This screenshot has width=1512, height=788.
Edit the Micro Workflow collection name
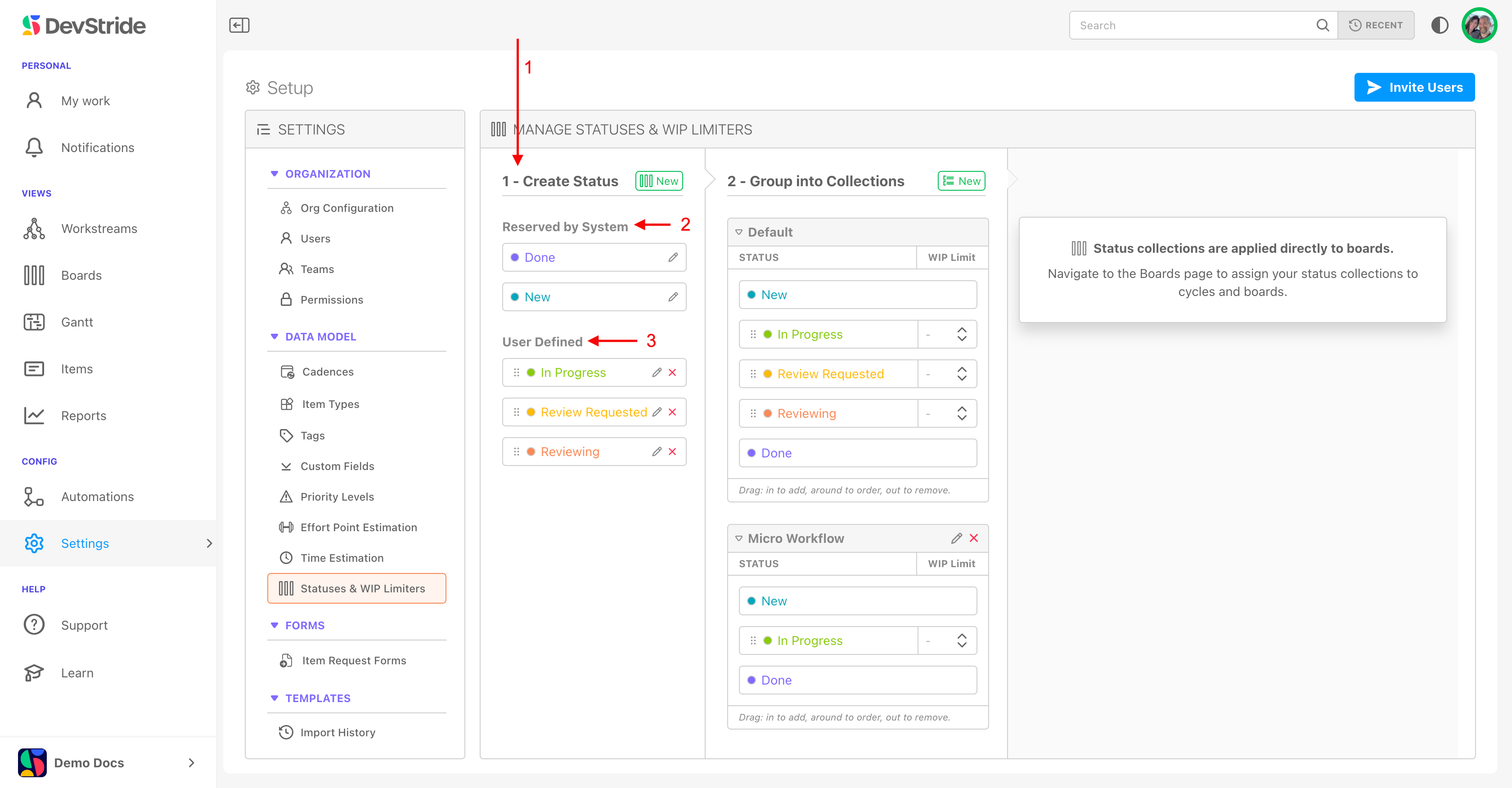point(956,538)
